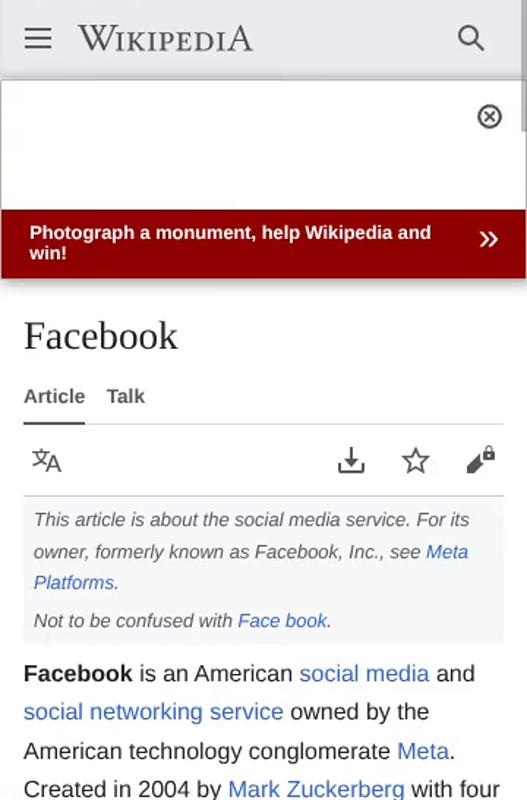Switch to the Talk tab
Viewport: 527px width, 800px height.
click(x=126, y=396)
